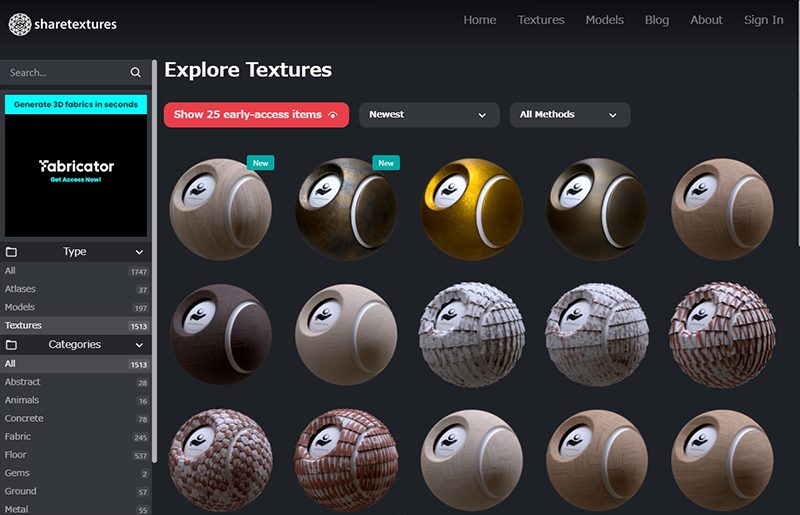This screenshot has height=515, width=800.
Task: Go to the Models navigation item
Action: (604, 20)
